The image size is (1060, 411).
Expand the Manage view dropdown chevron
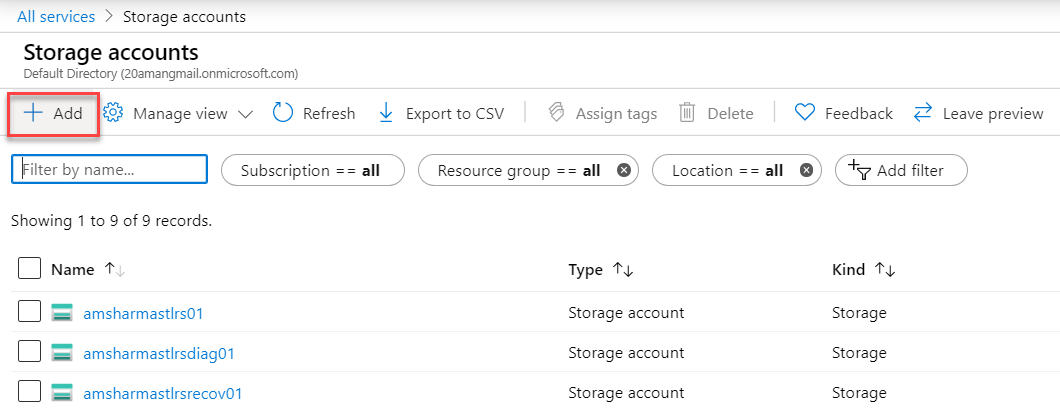(245, 114)
